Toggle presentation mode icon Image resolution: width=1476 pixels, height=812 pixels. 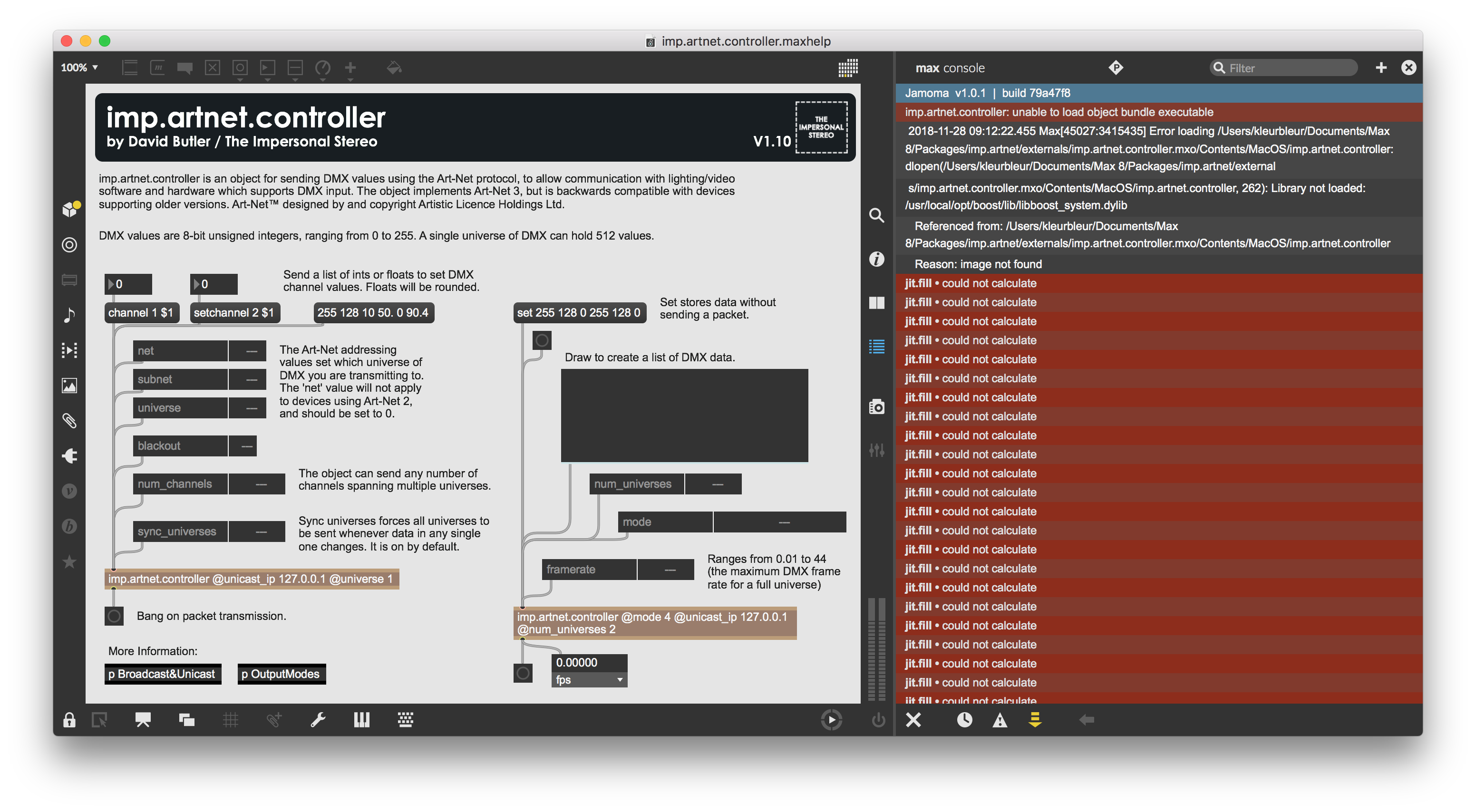pyautogui.click(x=143, y=720)
